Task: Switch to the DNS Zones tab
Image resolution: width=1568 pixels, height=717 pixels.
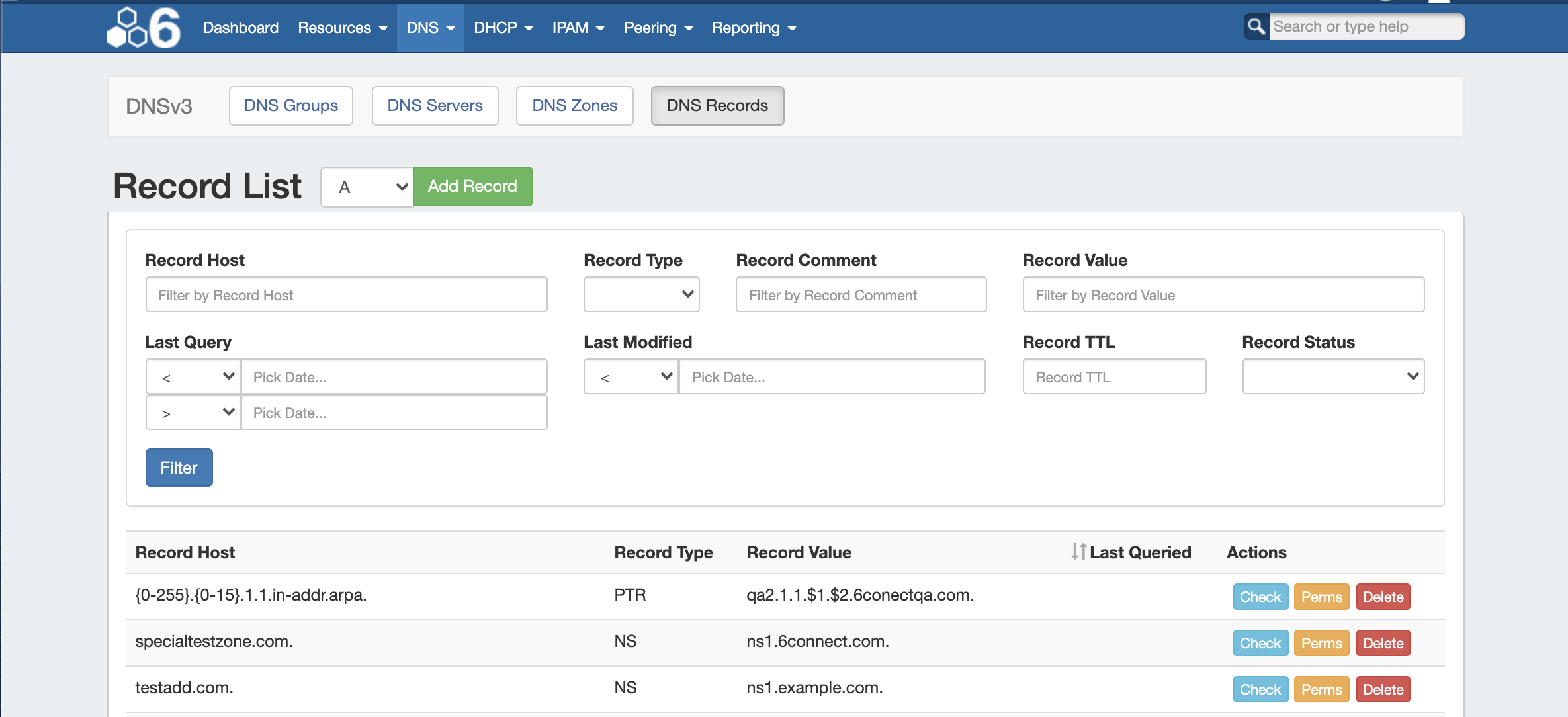Action: click(574, 106)
